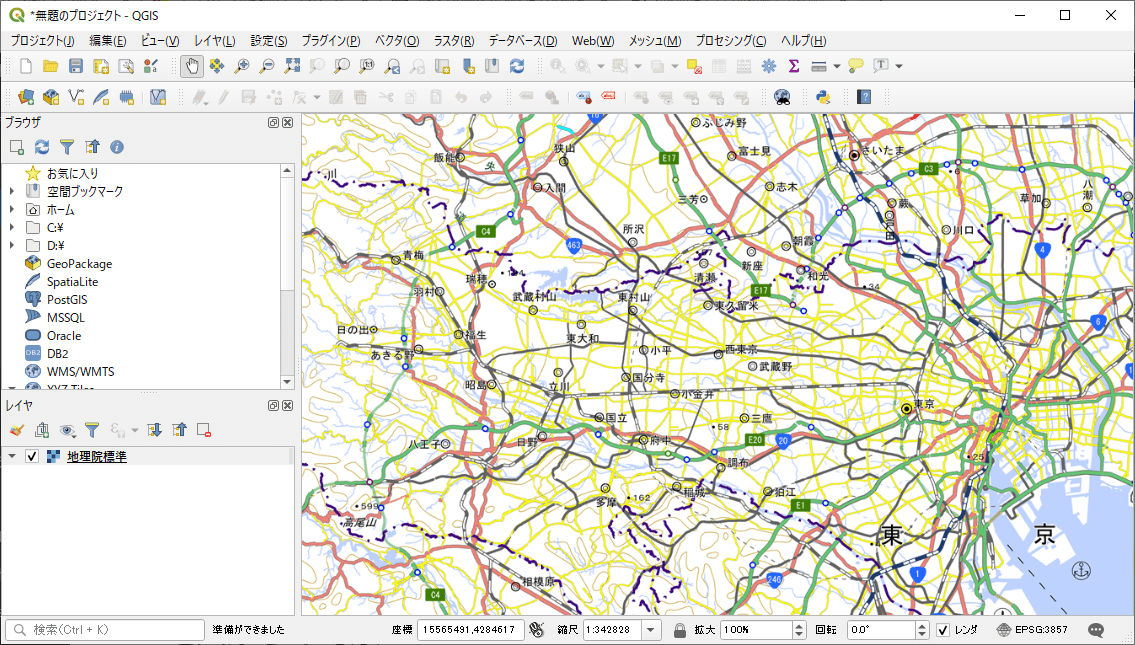Zoom to the full map extent
Viewport: 1135px width, 645px height.
292,67
